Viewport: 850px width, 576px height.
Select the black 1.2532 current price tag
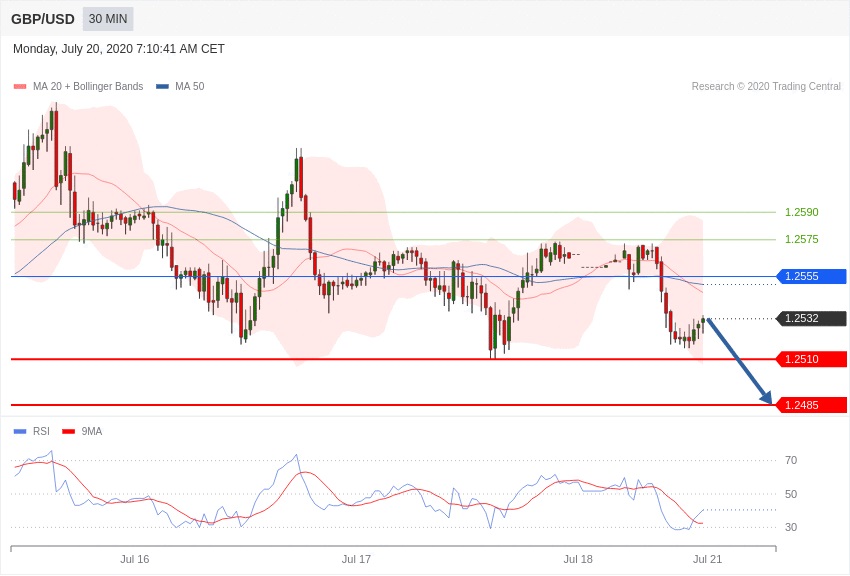(812, 319)
